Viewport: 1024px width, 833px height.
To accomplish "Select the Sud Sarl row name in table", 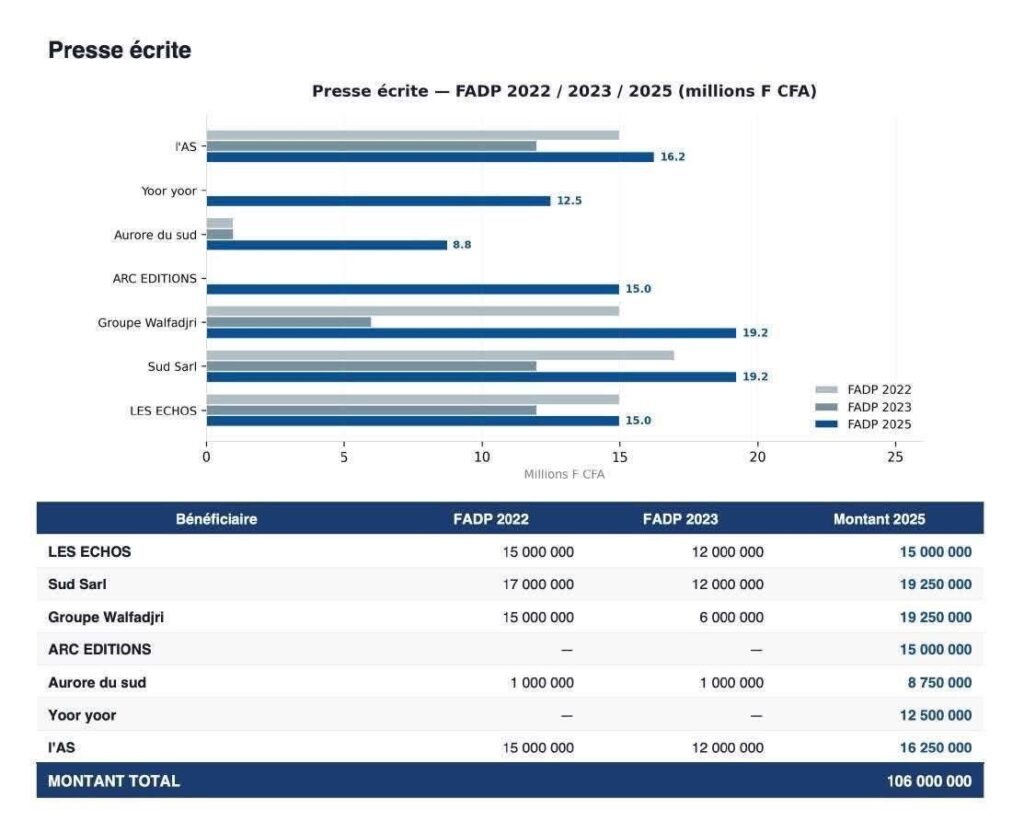I will pos(77,584).
